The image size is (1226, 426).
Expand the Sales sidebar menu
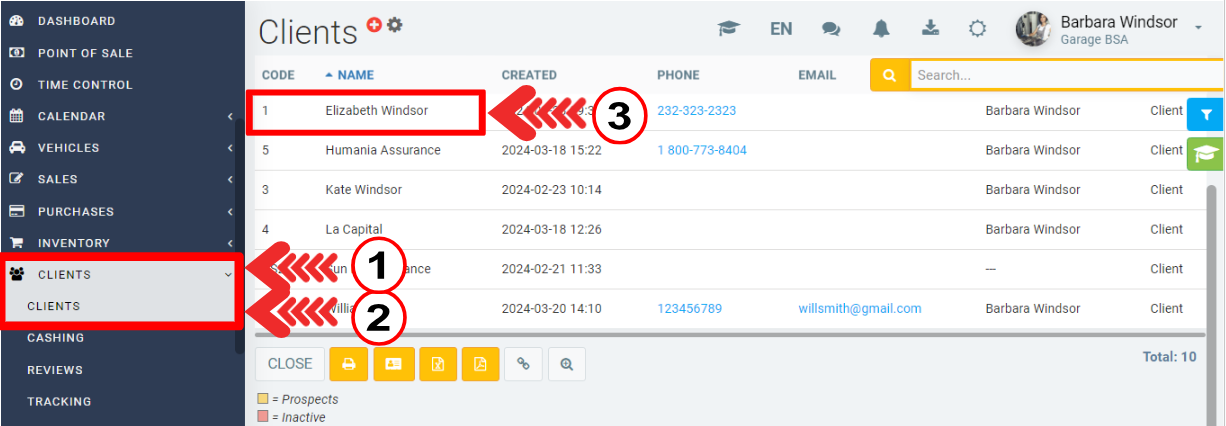click(x=120, y=180)
